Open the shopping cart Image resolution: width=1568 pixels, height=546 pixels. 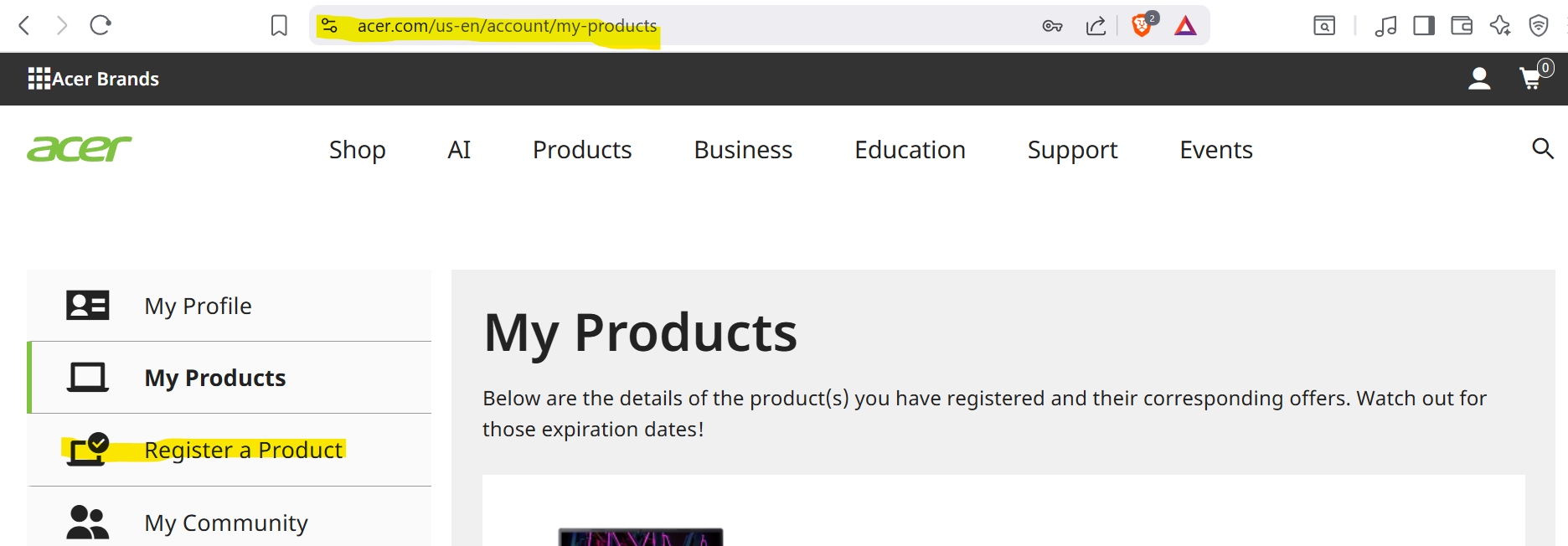click(x=1531, y=79)
